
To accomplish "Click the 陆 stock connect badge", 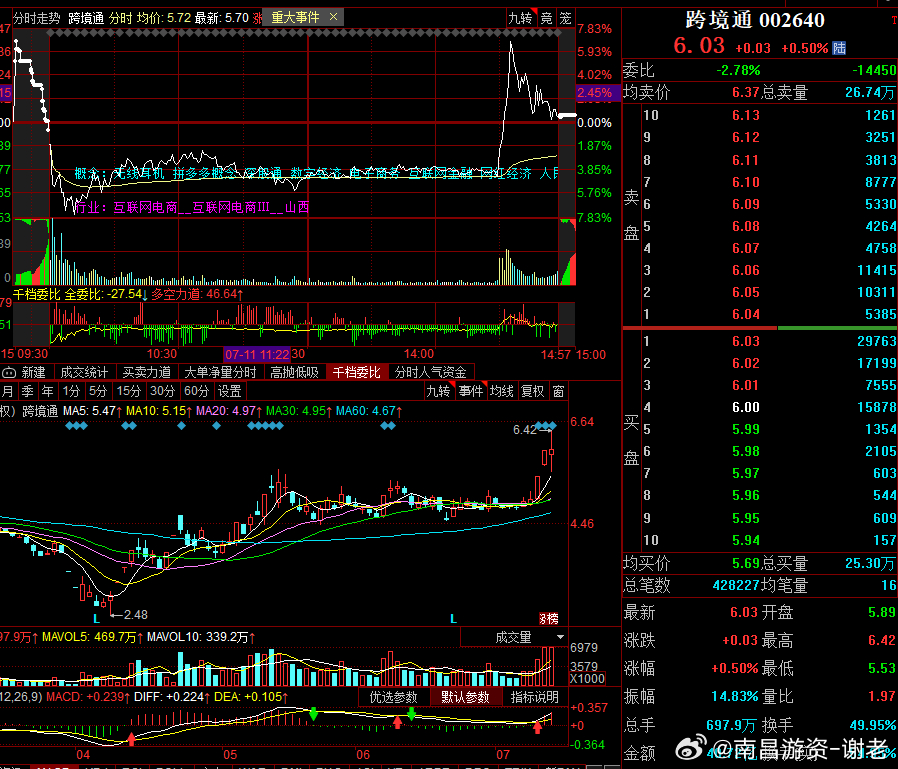I will pyautogui.click(x=839, y=48).
